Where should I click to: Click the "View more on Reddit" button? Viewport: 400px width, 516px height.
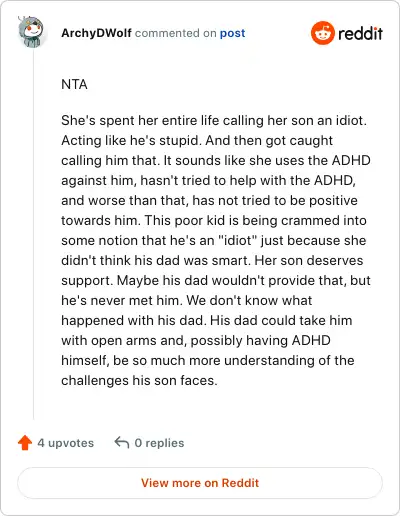click(200, 483)
